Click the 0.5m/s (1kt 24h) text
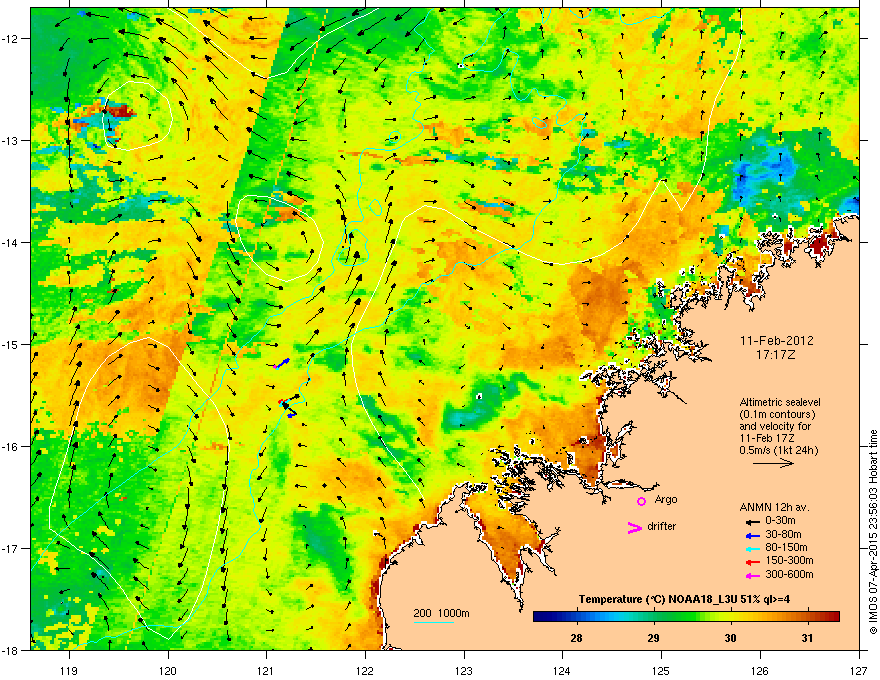 pyautogui.click(x=778, y=450)
